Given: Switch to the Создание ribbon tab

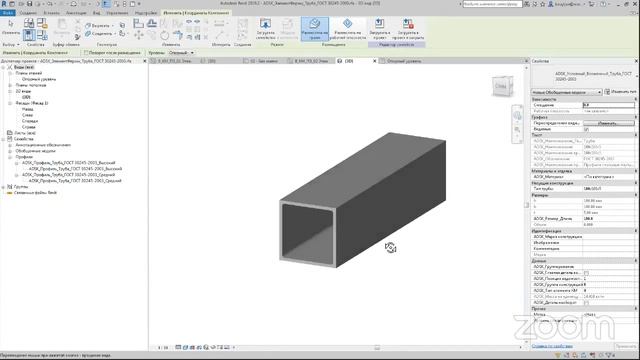Looking at the screenshot, I should click(x=28, y=13).
